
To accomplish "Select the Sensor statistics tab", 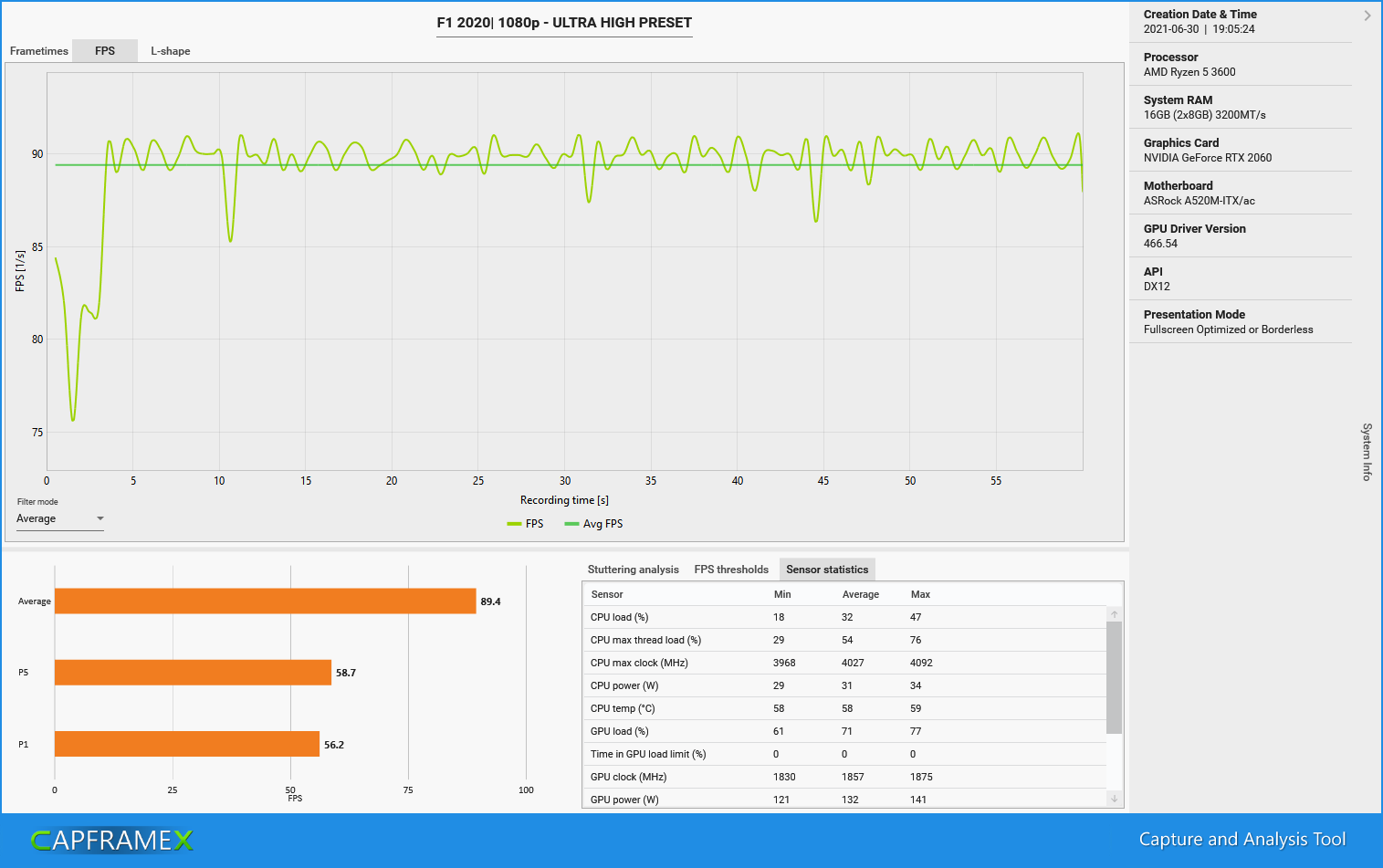I will click(827, 570).
